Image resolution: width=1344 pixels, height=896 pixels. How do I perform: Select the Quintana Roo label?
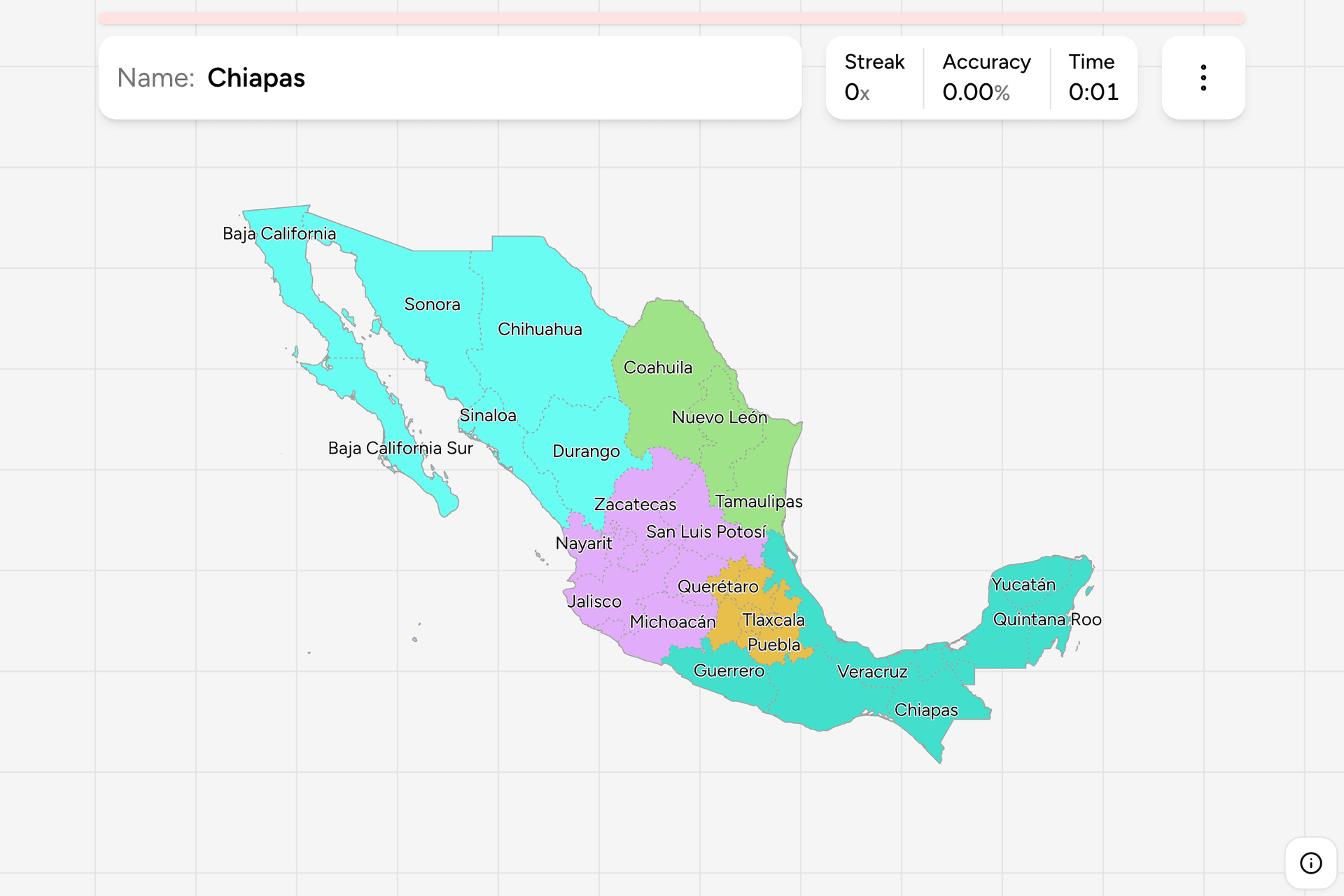tap(1047, 619)
